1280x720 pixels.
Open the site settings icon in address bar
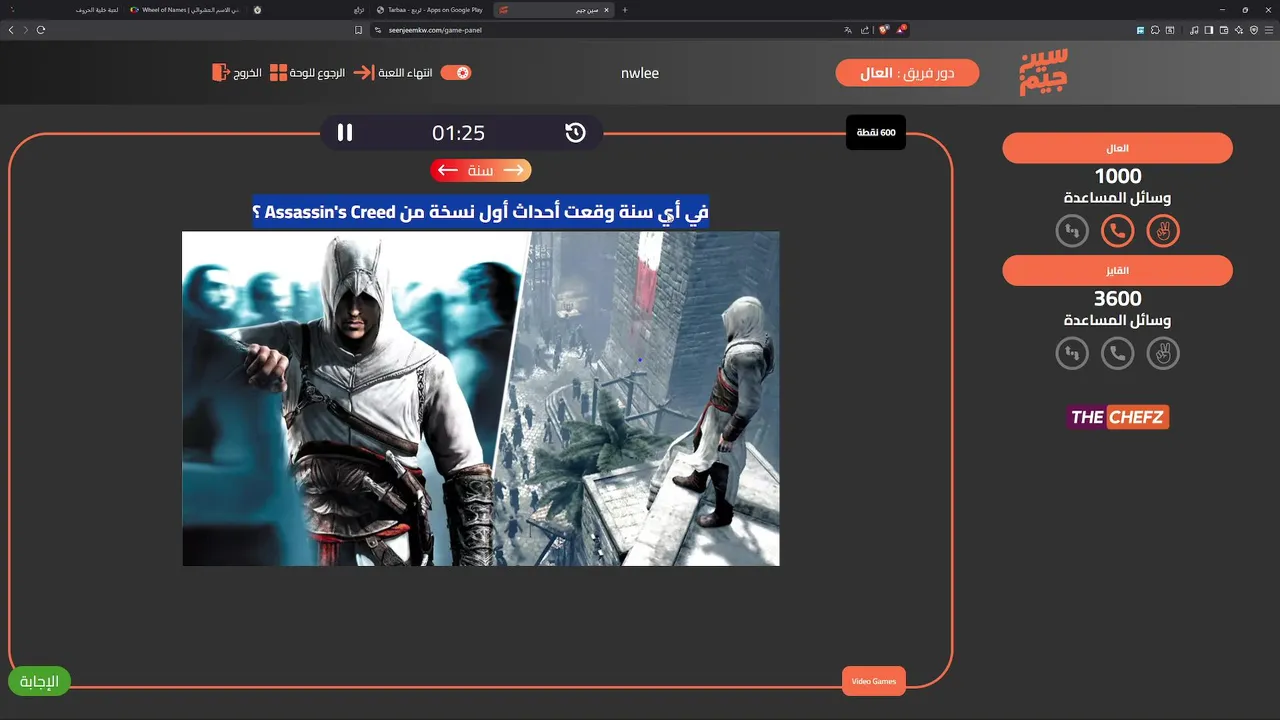point(378,30)
